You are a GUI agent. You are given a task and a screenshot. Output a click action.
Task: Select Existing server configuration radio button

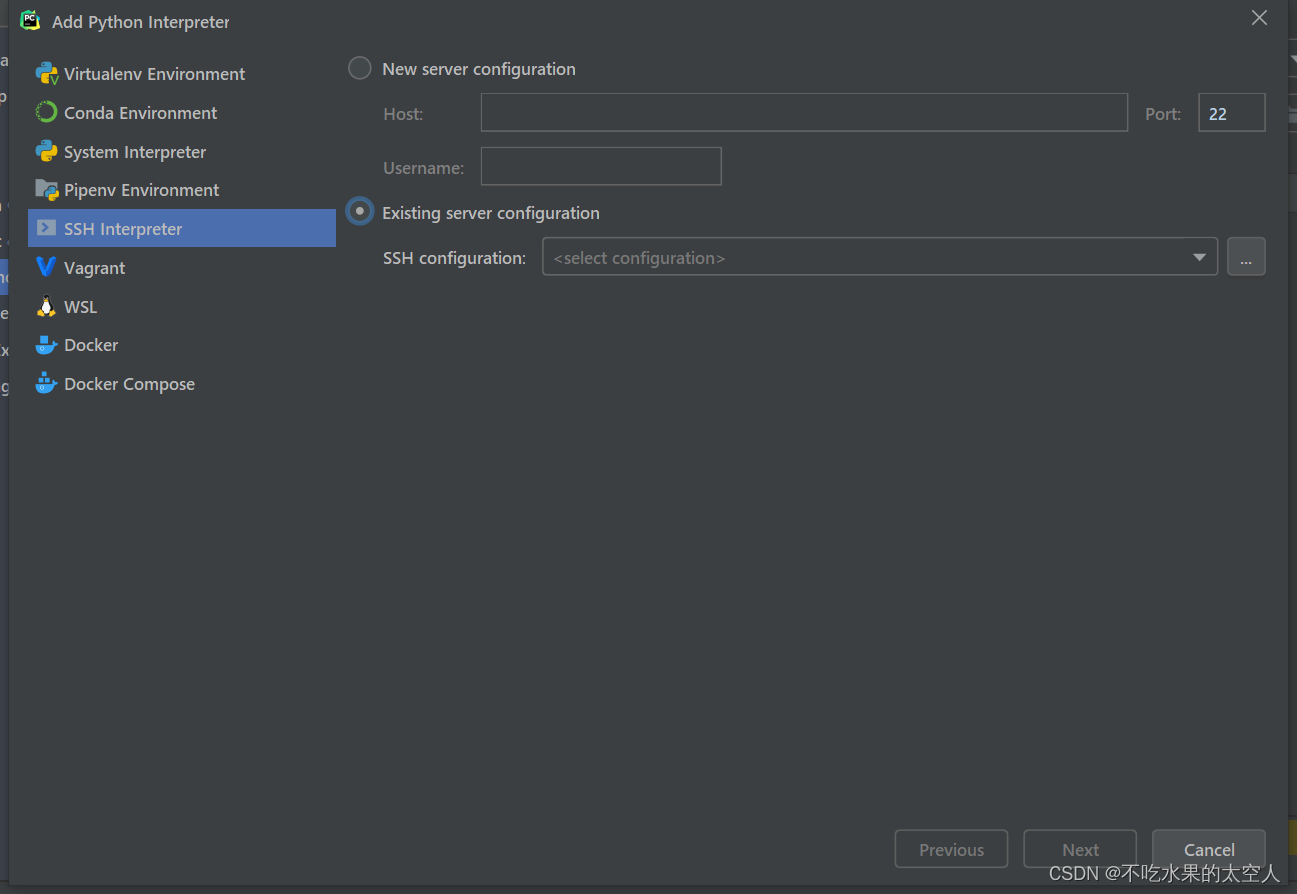click(360, 212)
